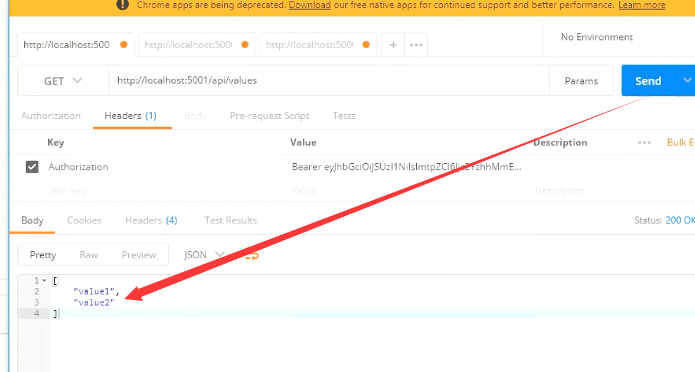Screen dimensions: 695x372
Task: Click the Key column header
Action: click(x=56, y=142)
